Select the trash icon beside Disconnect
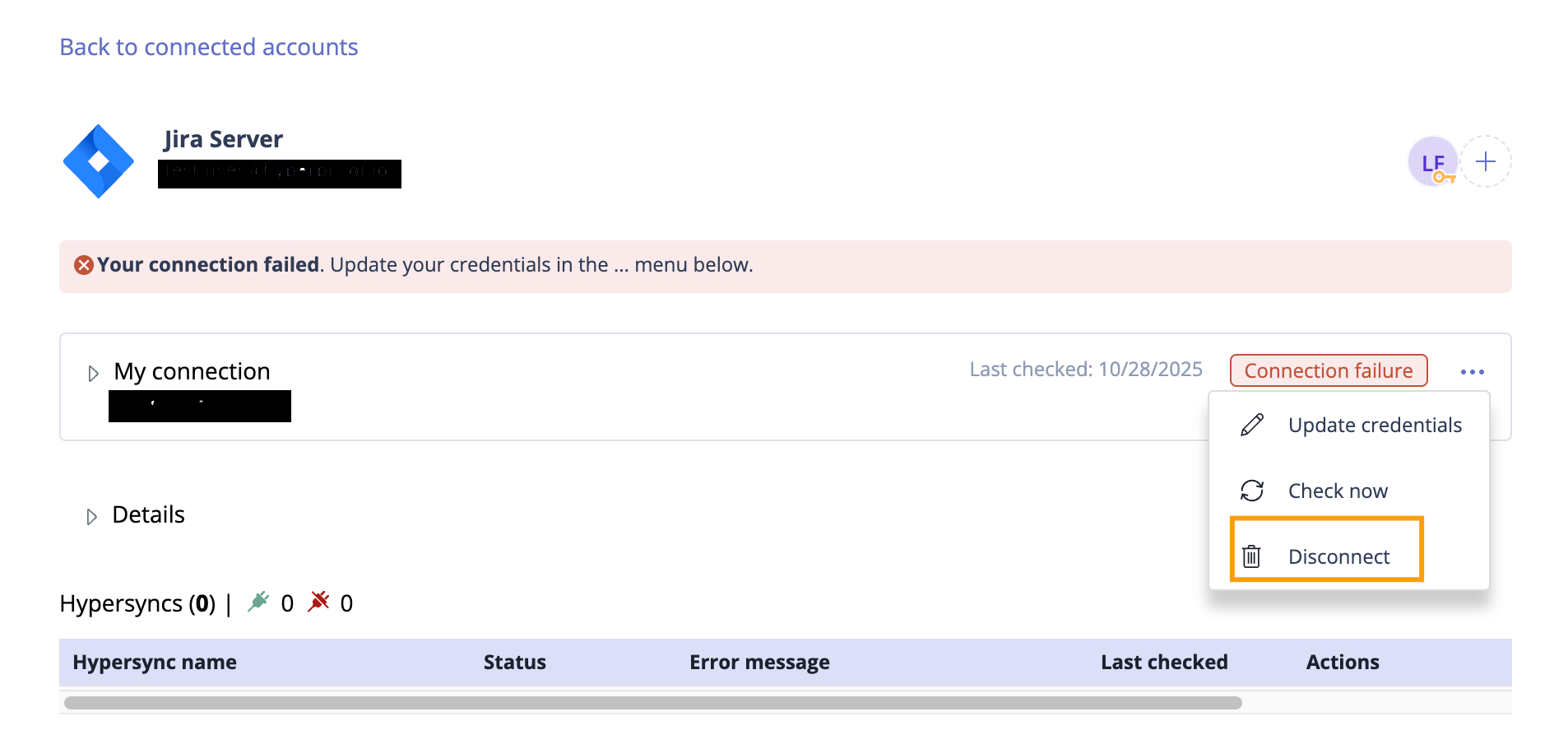Image resolution: width=1568 pixels, height=749 pixels. tap(1251, 556)
